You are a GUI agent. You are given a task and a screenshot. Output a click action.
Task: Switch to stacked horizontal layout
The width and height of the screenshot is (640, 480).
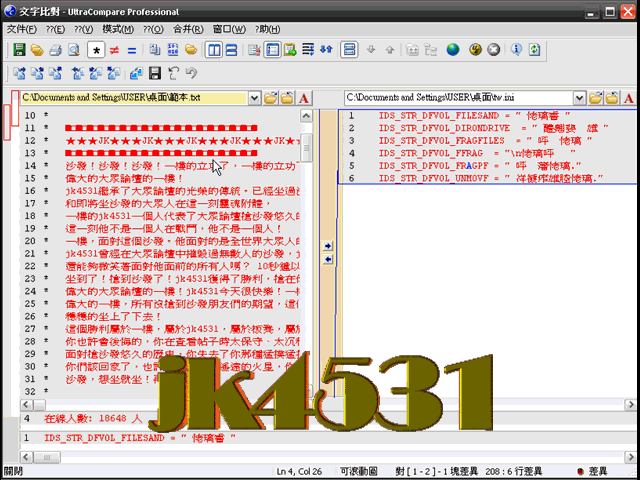pyautogui.click(x=230, y=49)
